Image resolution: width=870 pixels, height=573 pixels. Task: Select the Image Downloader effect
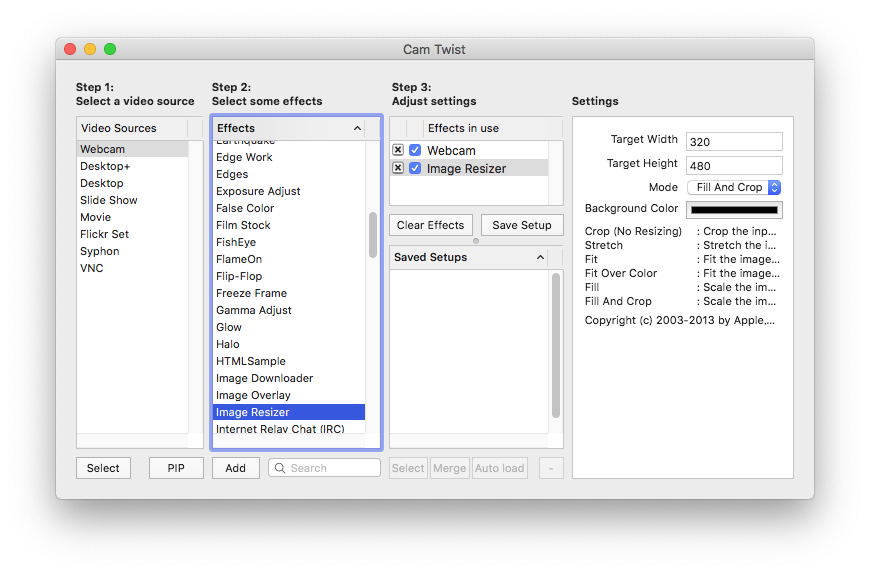click(289, 378)
